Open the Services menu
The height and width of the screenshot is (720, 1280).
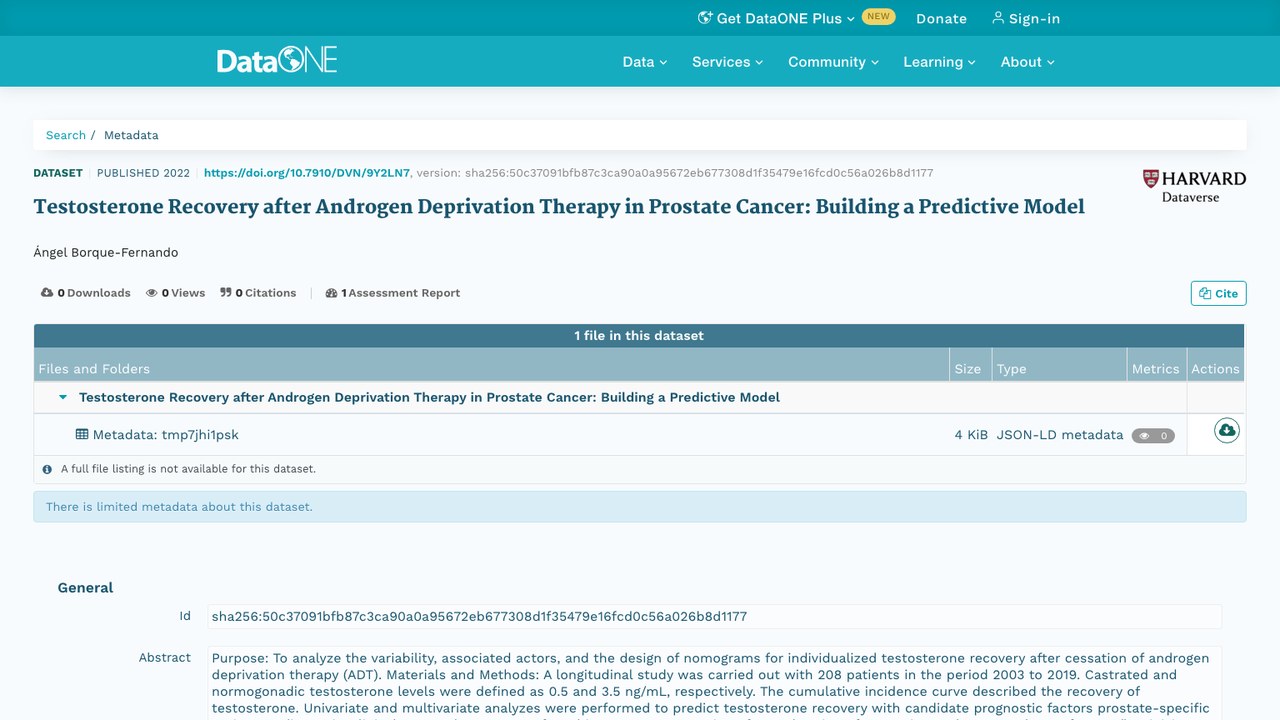click(x=727, y=62)
